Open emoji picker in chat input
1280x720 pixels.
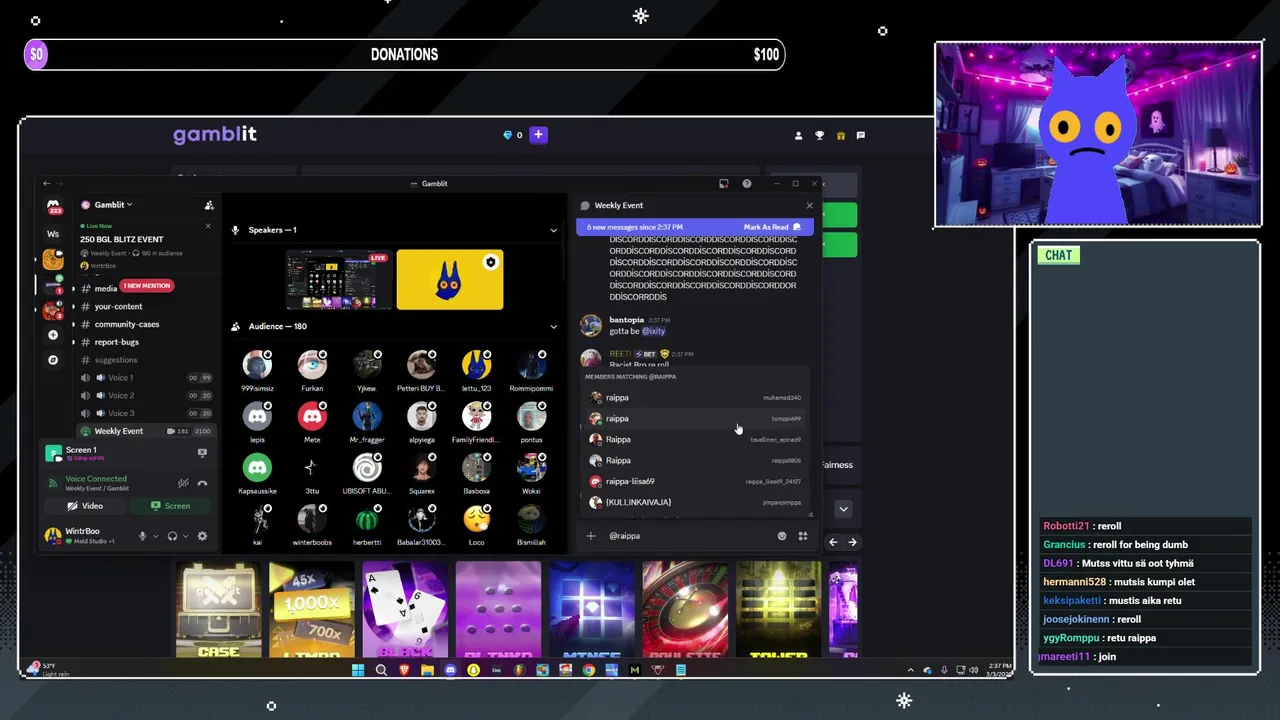[782, 536]
